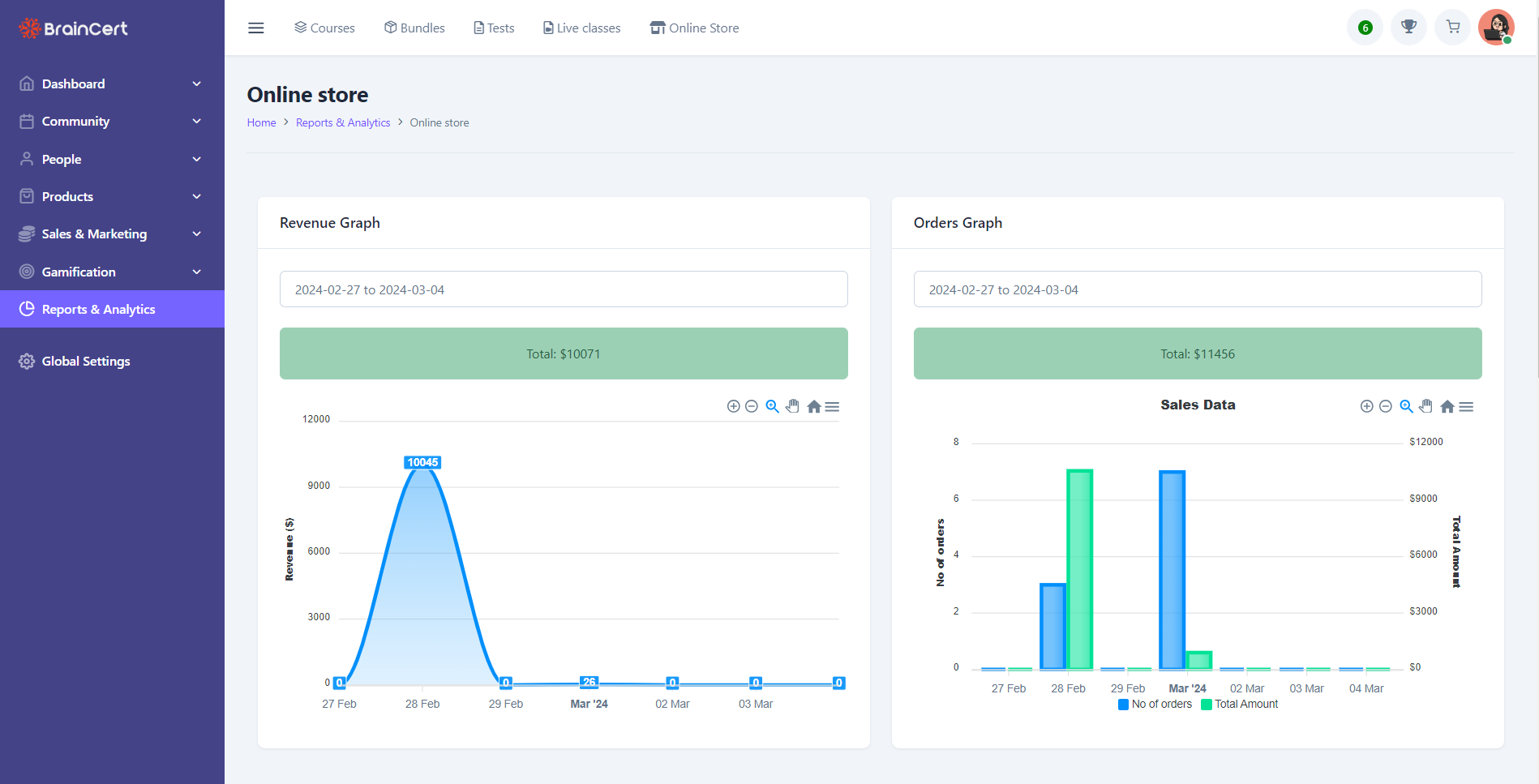Select pan hand tool in Revenue Graph
The height and width of the screenshot is (784, 1539).
[x=793, y=406]
